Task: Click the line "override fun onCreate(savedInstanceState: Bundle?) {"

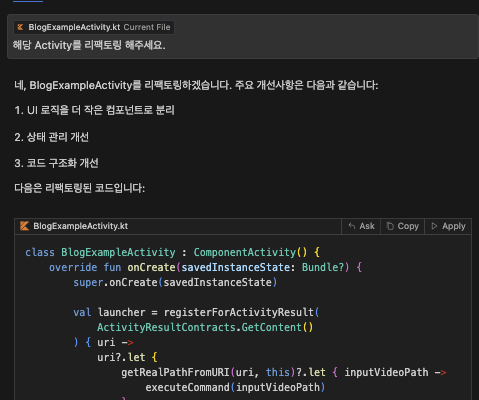Action: click(x=205, y=267)
